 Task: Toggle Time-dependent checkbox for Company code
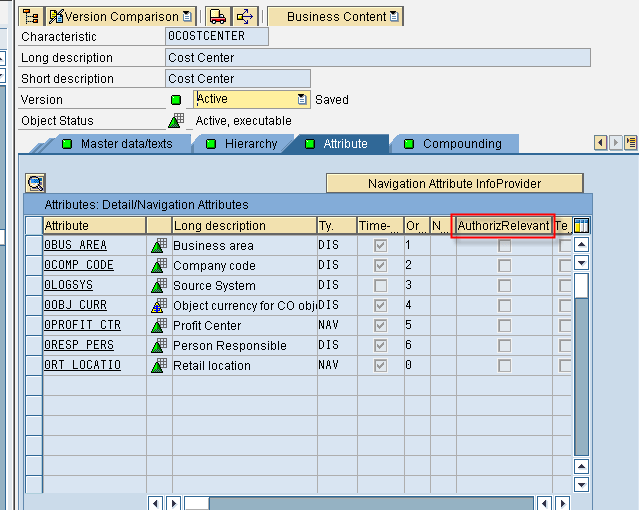381,265
